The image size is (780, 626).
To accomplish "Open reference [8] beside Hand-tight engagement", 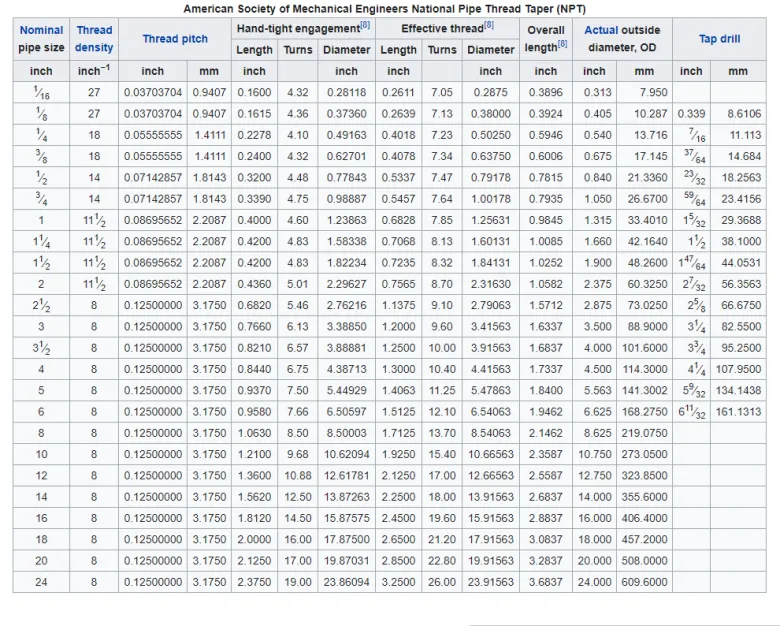I will (366, 26).
